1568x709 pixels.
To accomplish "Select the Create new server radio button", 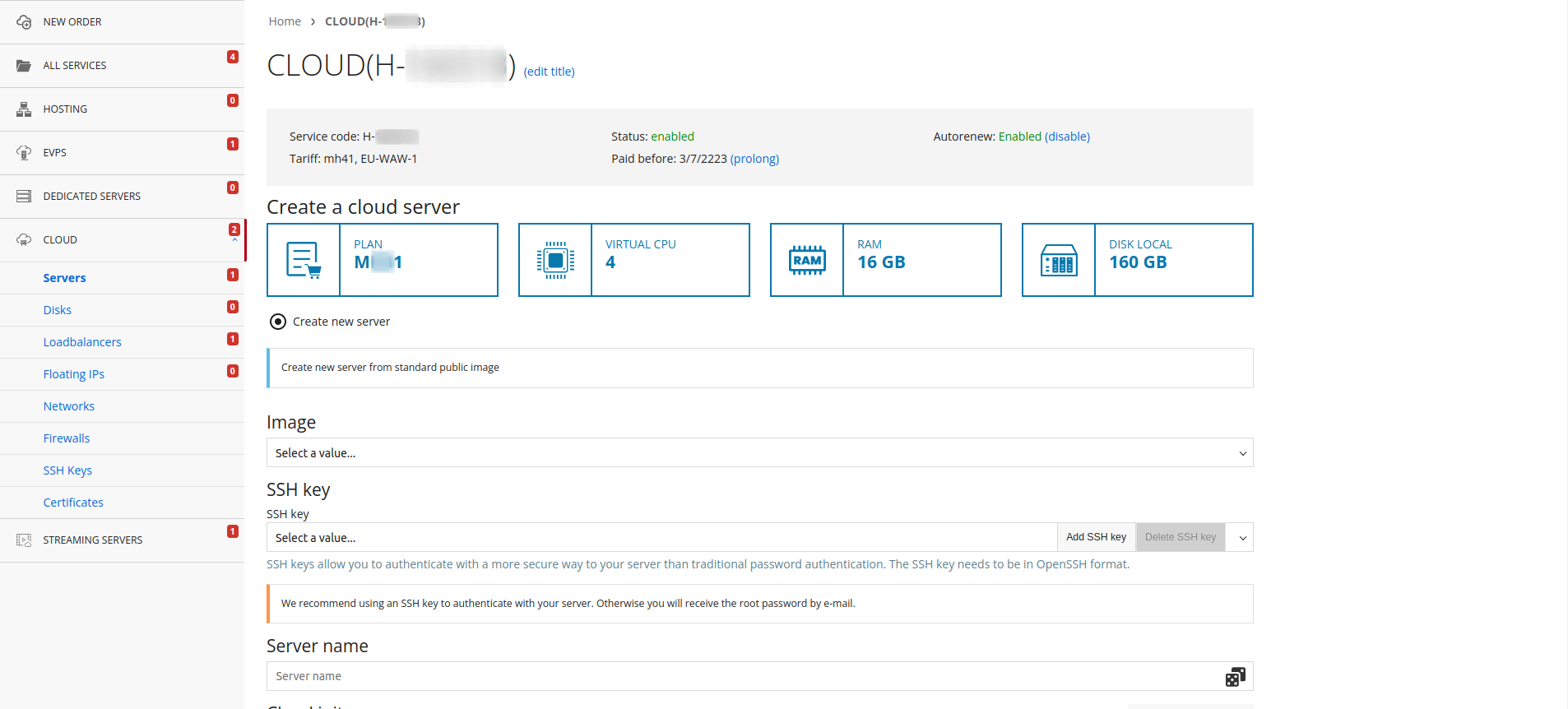I will tap(278, 322).
